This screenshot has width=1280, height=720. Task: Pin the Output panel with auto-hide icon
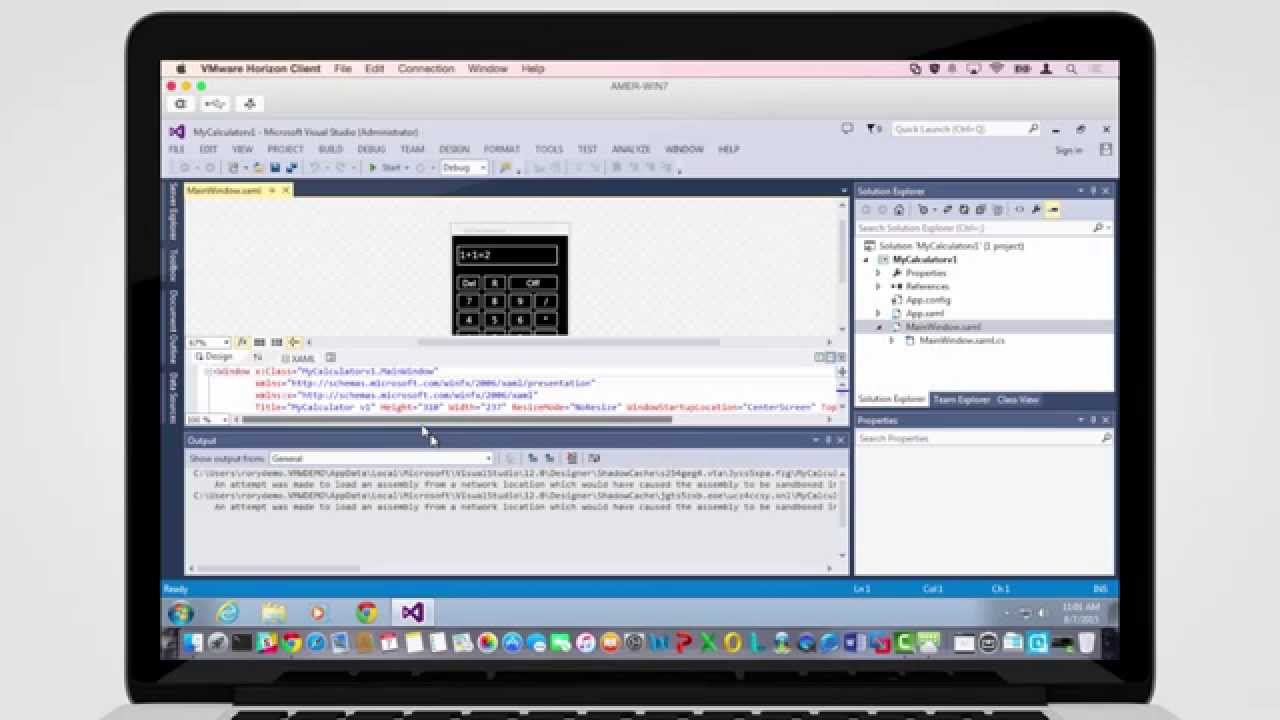tap(828, 440)
